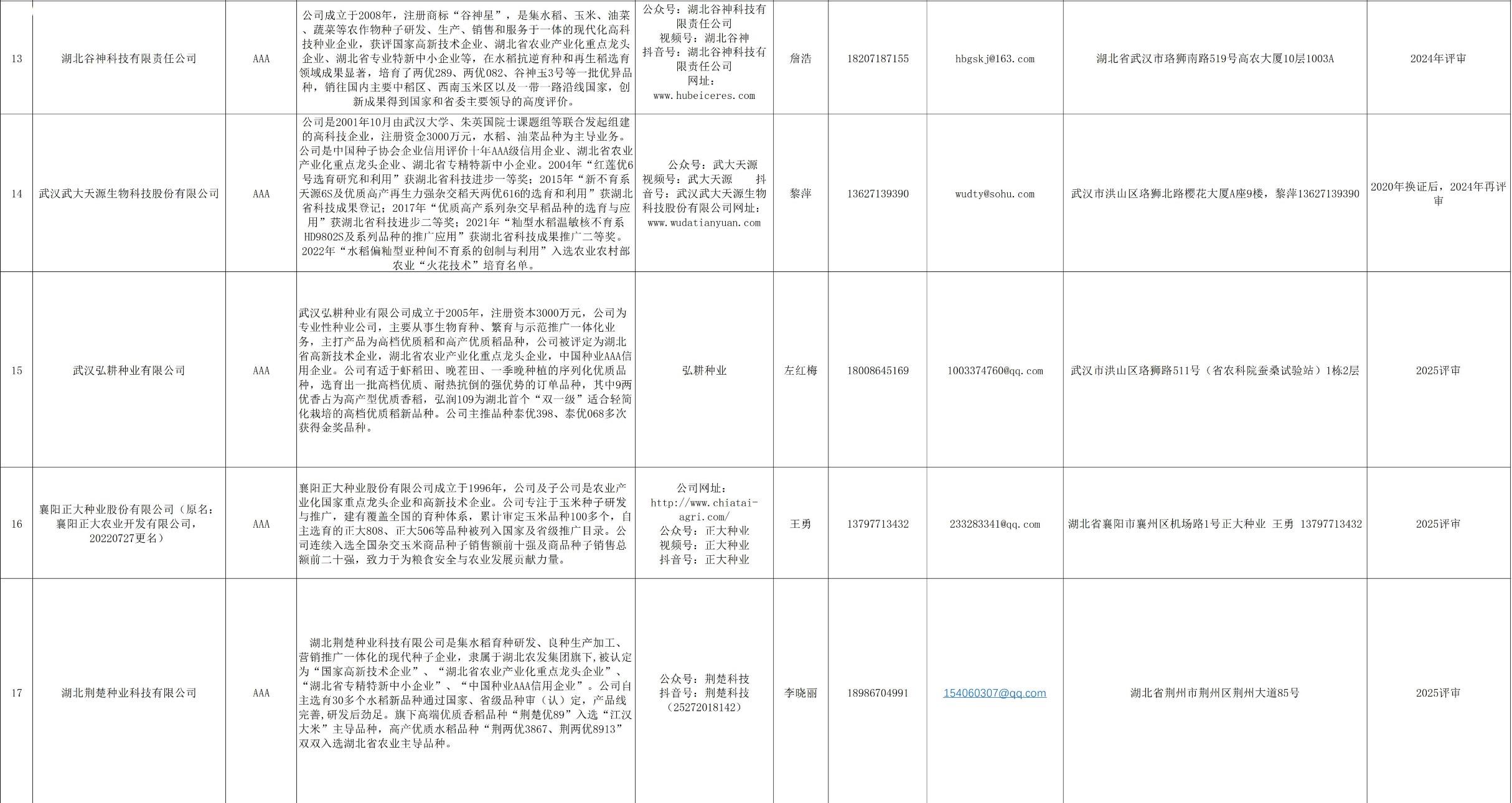Click the 襄阳正大种业 company description paragraph
1512x803 pixels.
coord(466,524)
